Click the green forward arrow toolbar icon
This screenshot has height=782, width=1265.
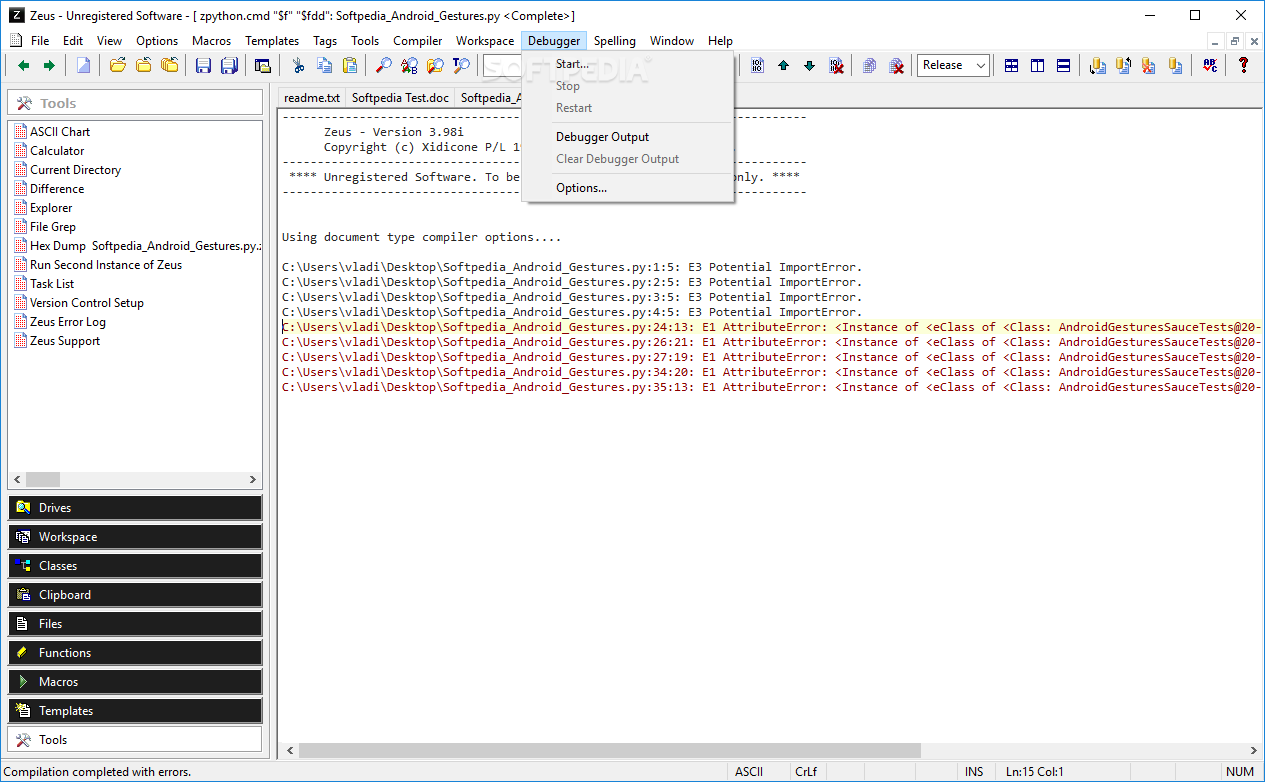tap(48, 65)
